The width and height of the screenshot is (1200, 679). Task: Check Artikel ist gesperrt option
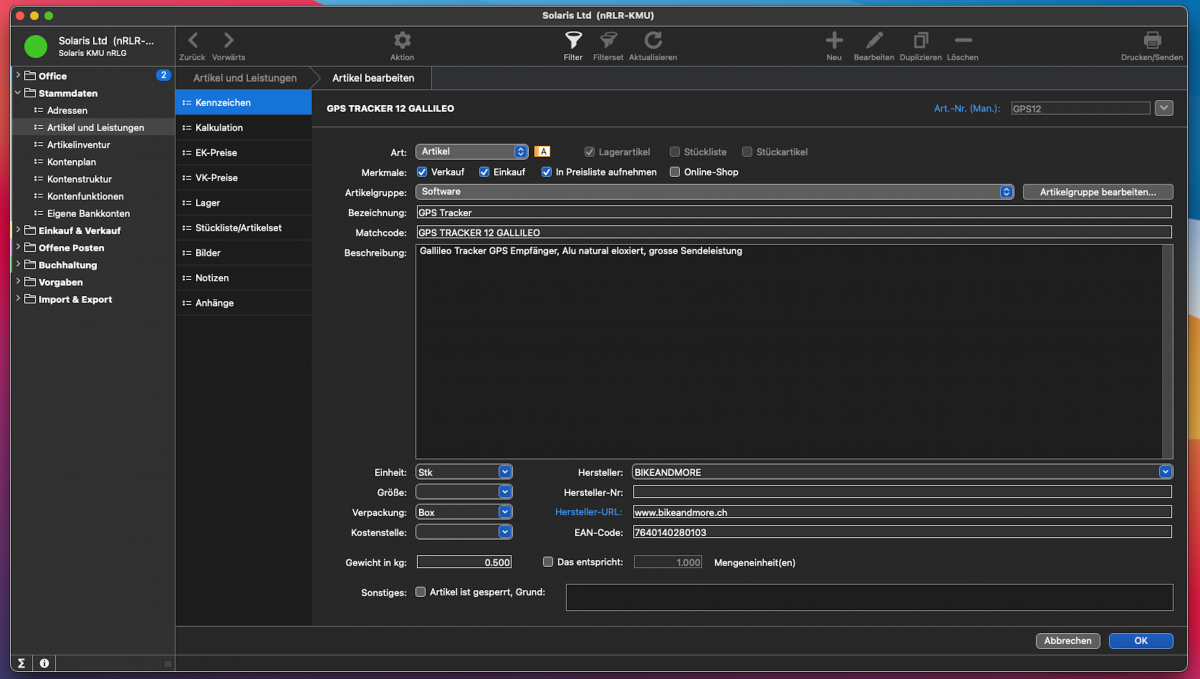(421, 592)
